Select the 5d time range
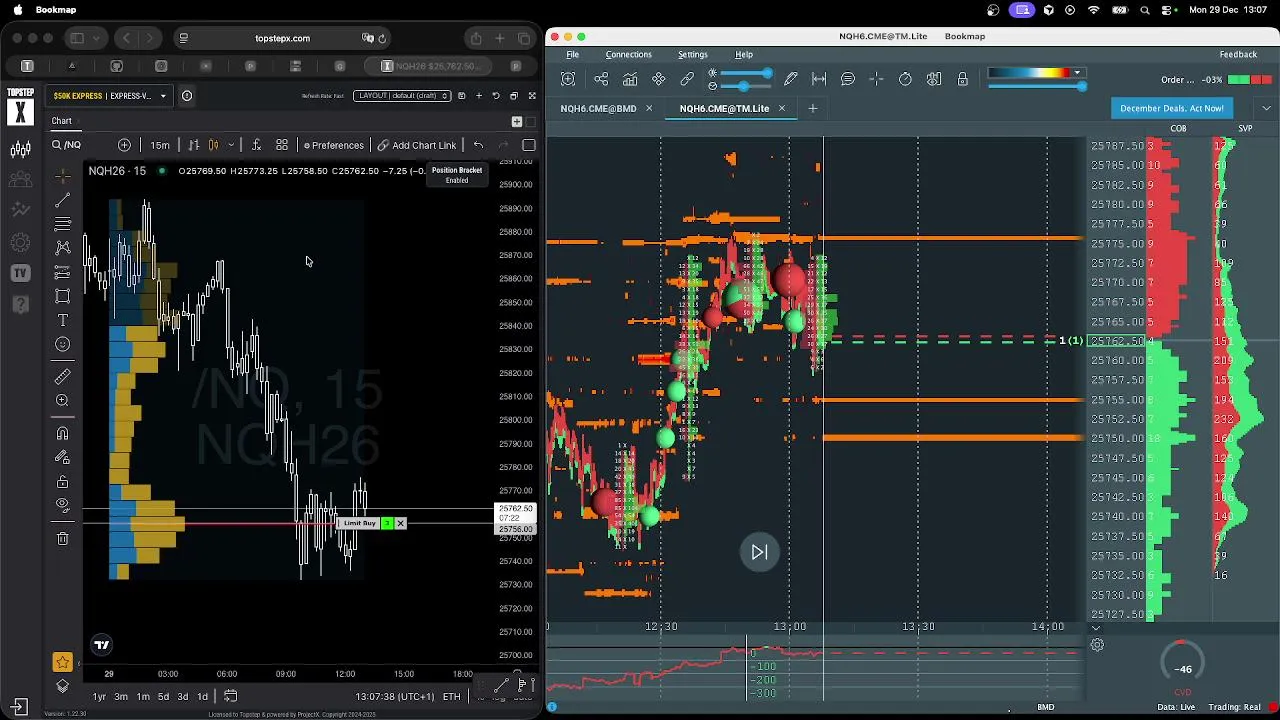1280x720 pixels. point(163,696)
